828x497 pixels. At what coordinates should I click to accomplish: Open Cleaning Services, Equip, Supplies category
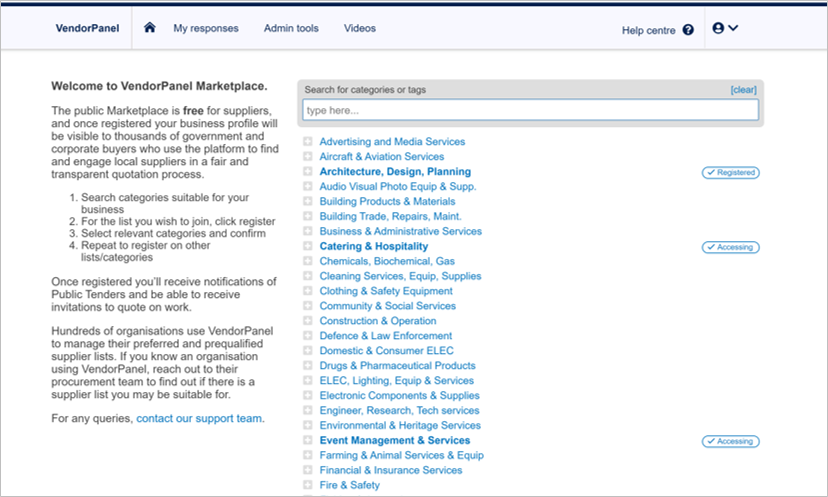point(400,276)
